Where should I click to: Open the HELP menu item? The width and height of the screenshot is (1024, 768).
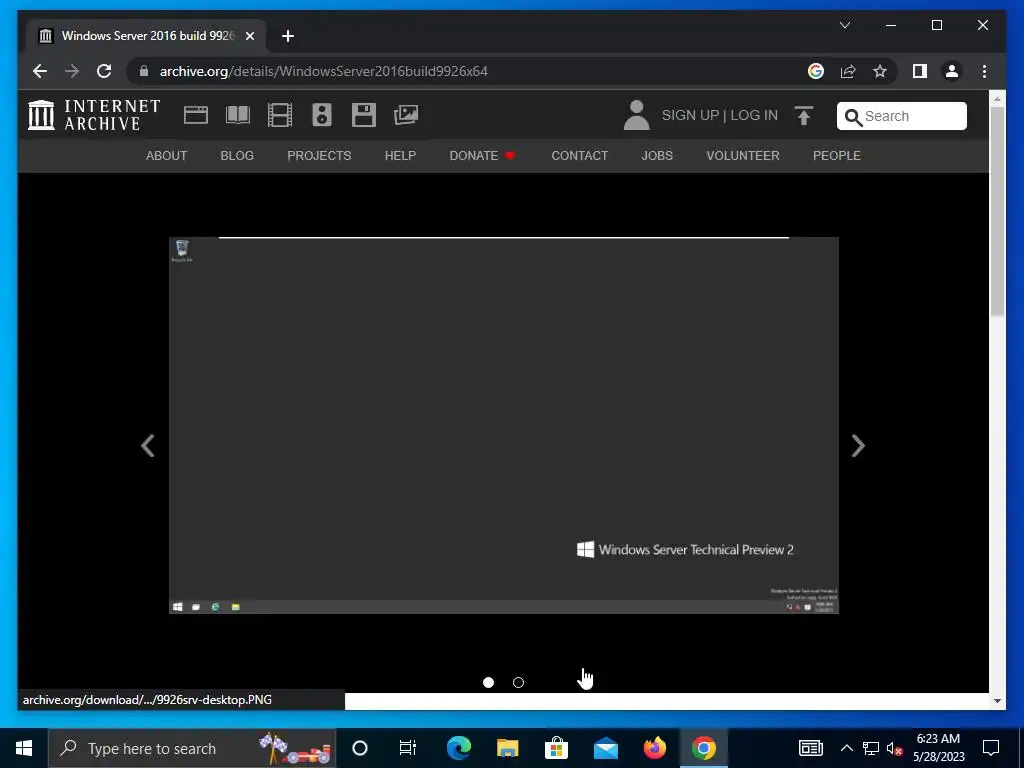tap(400, 155)
